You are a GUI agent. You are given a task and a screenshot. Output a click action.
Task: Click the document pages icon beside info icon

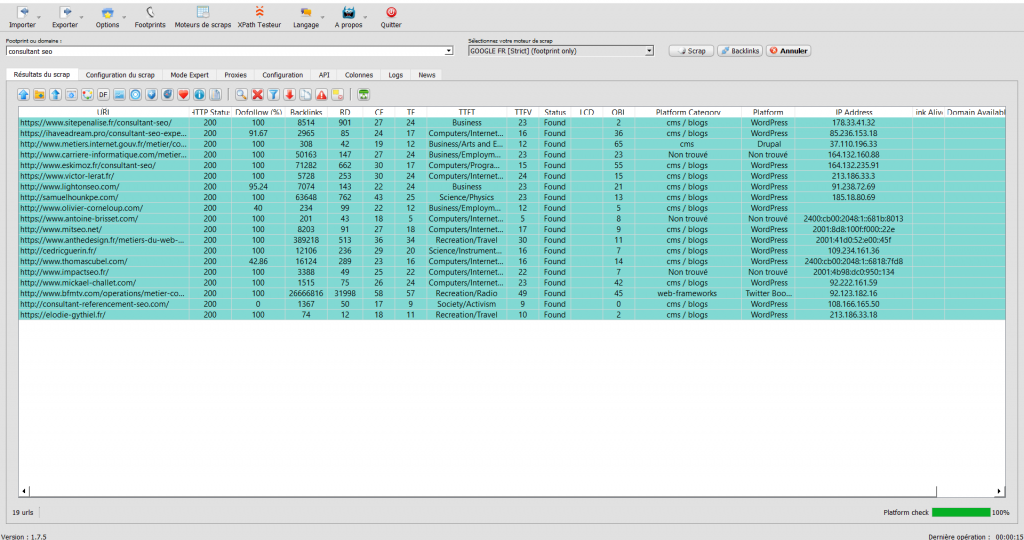pos(215,95)
